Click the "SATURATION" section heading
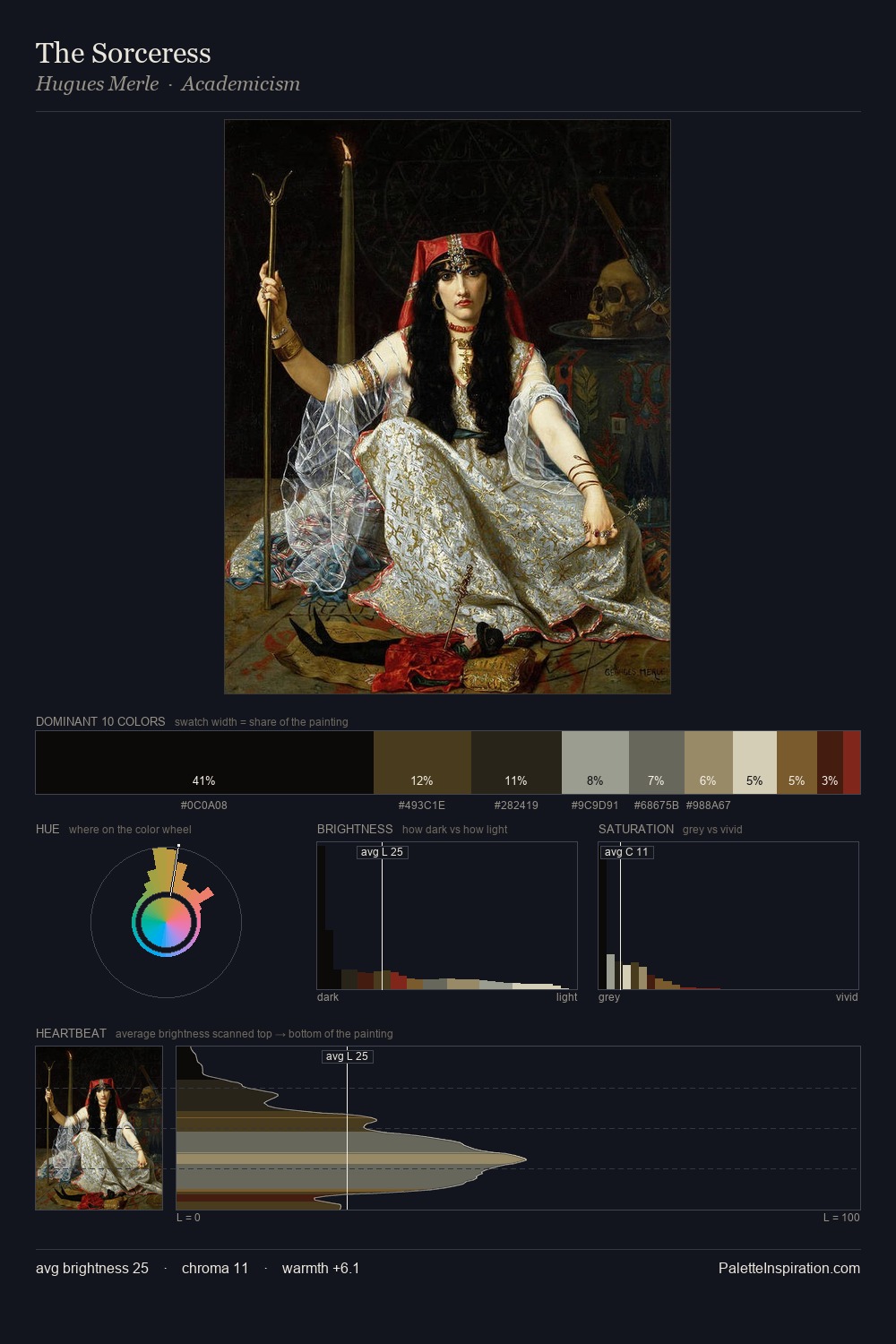Screen dimensions: 896x1344 pos(636,829)
